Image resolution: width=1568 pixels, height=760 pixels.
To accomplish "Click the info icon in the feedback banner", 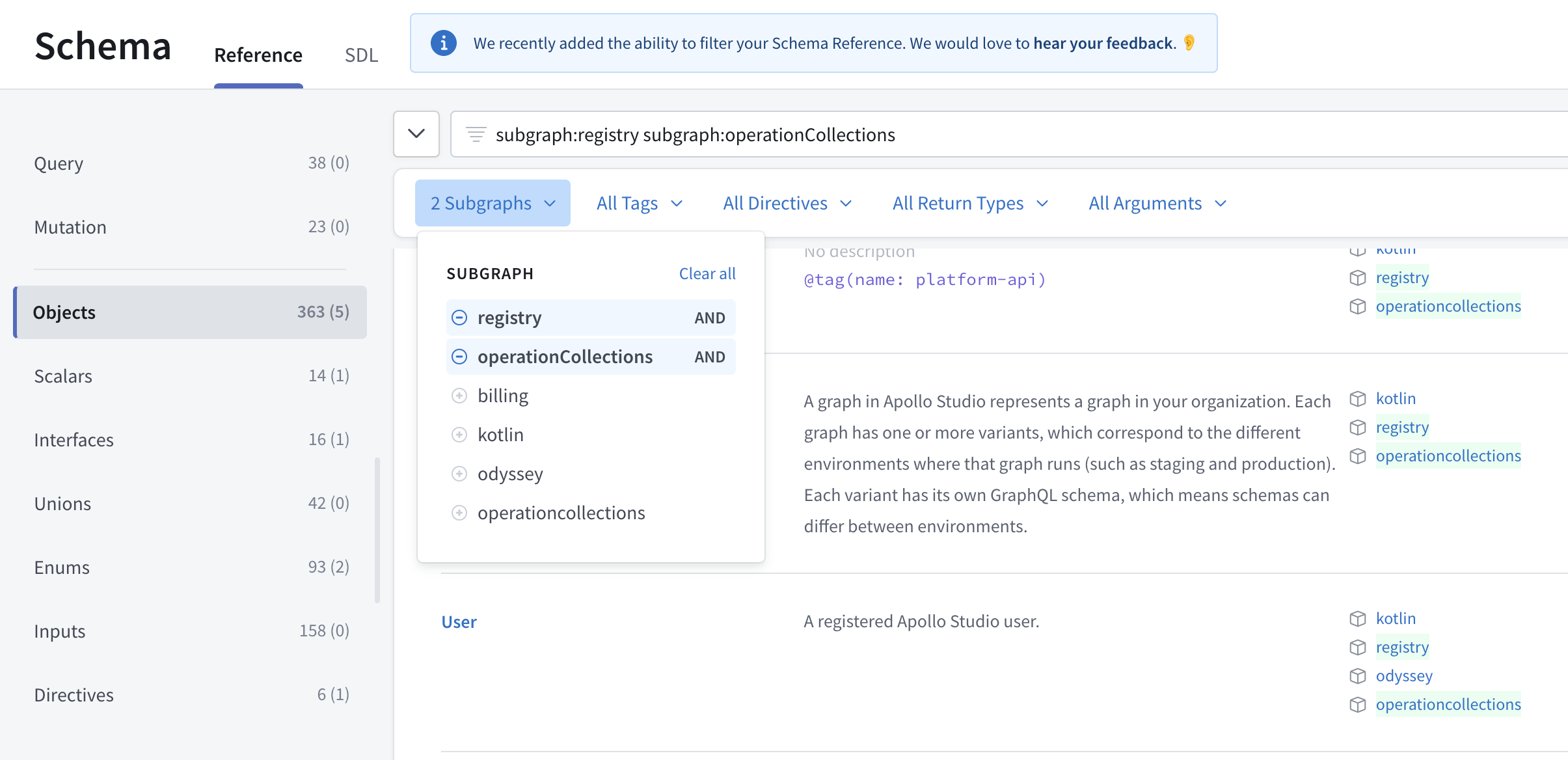I will tap(444, 43).
